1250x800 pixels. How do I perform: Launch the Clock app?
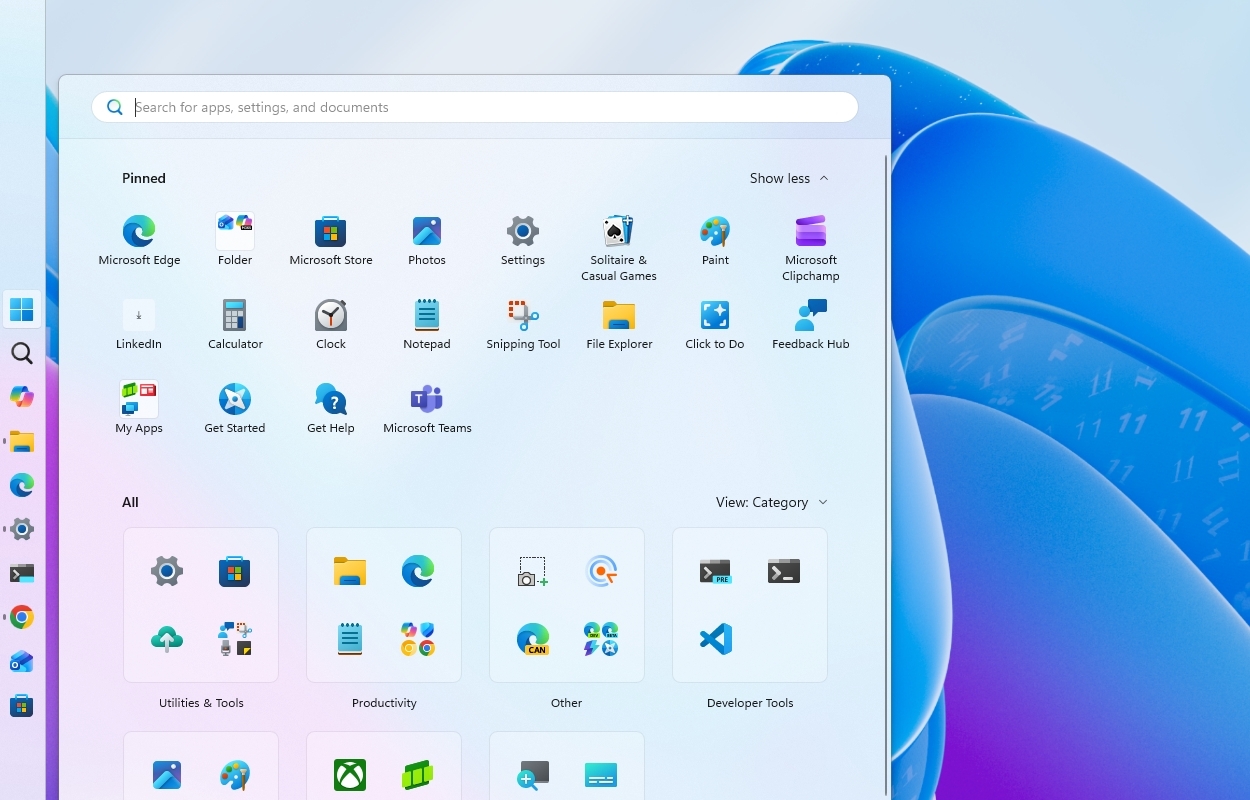(x=331, y=325)
